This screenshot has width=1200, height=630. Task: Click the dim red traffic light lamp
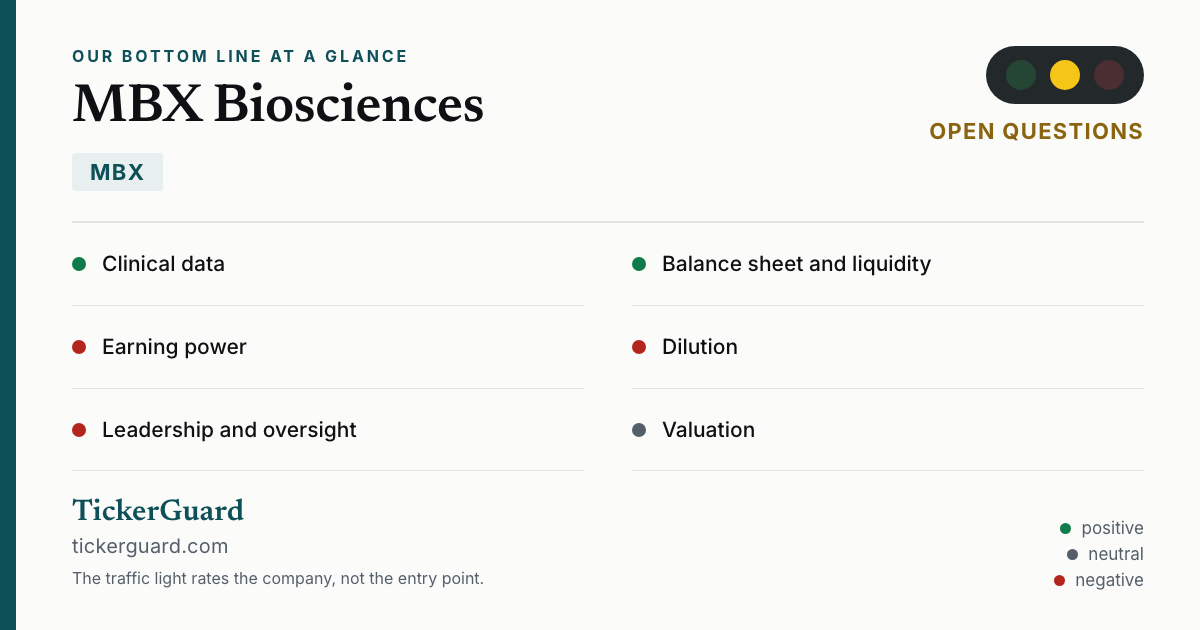tap(1109, 75)
